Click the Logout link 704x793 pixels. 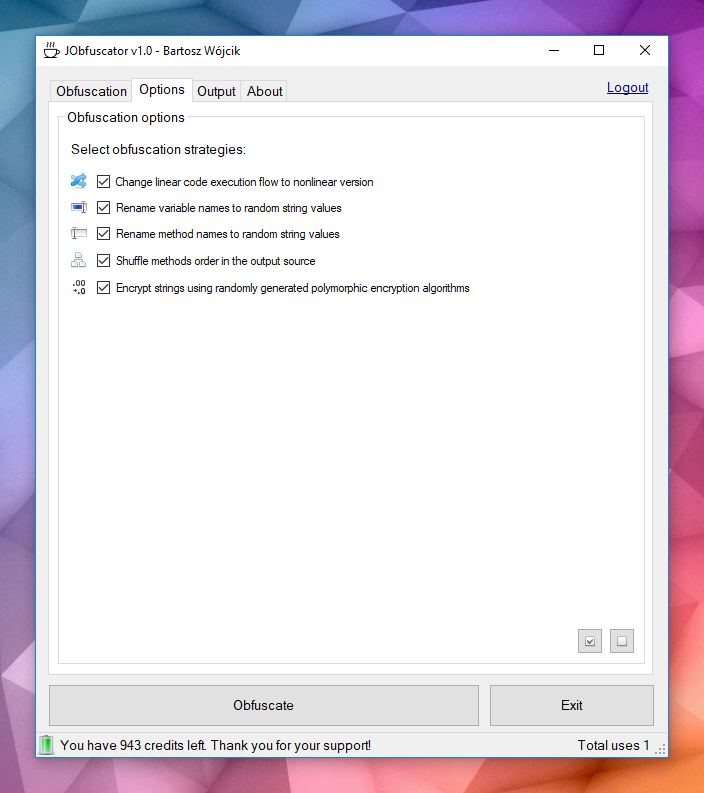tap(628, 87)
